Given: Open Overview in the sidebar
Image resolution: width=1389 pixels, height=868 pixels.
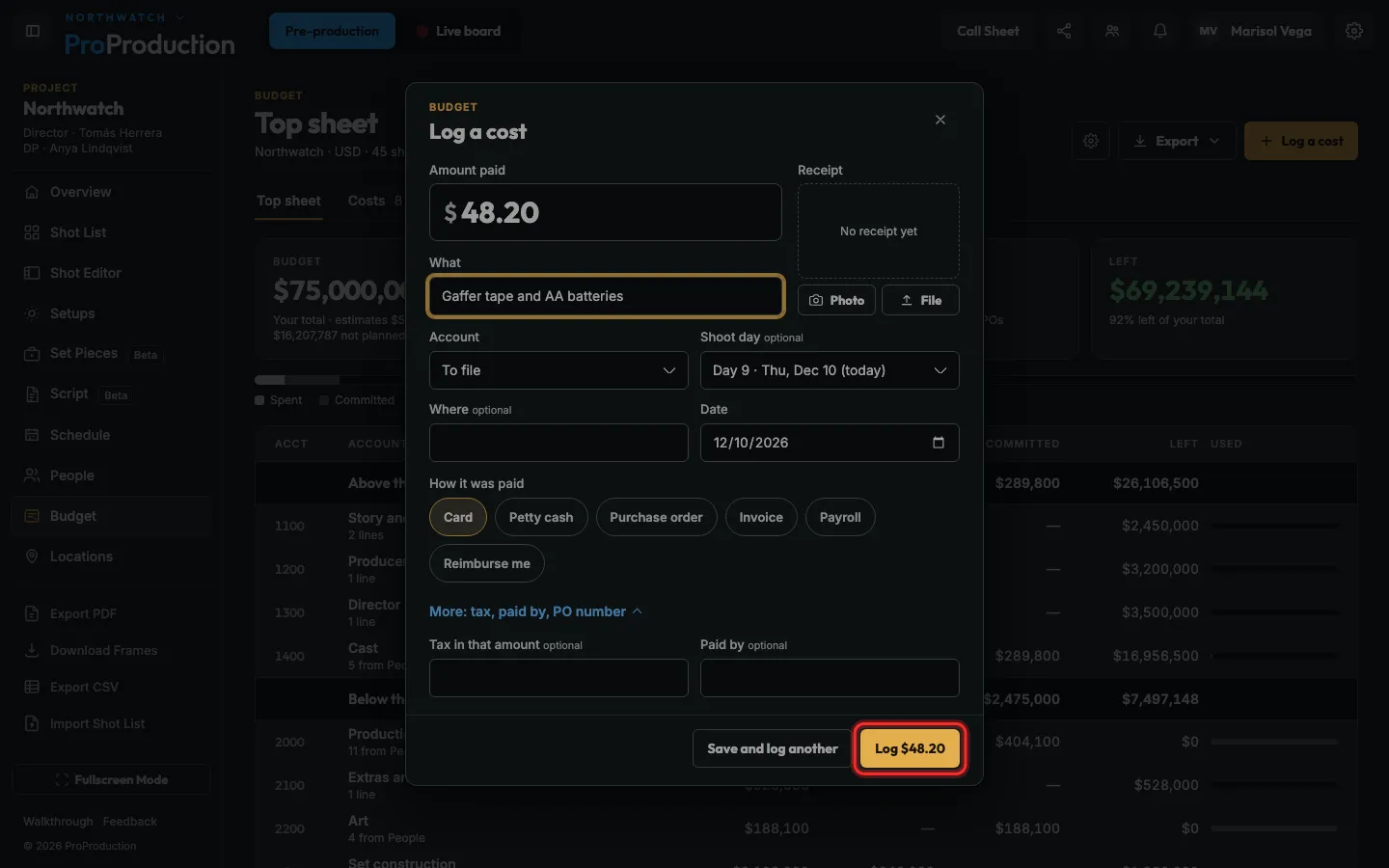Looking at the screenshot, I should click(x=112, y=192).
